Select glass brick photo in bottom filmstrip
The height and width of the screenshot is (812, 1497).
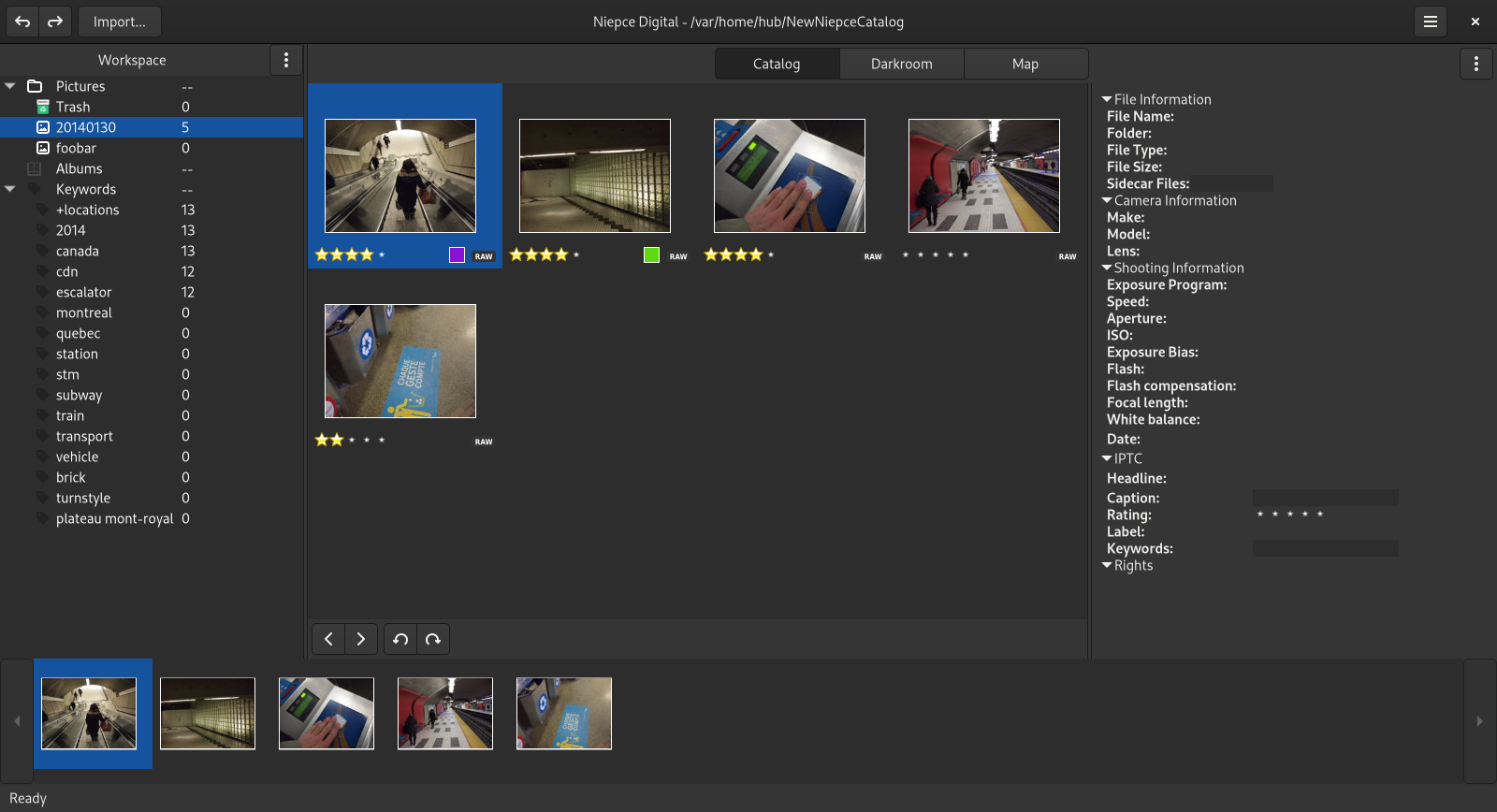pyautogui.click(x=208, y=714)
